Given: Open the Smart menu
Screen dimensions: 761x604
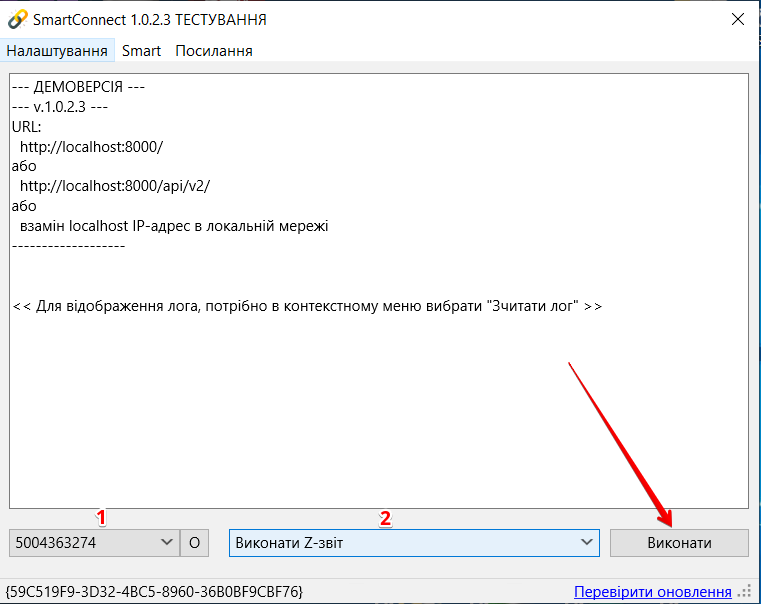Looking at the screenshot, I should coord(141,50).
